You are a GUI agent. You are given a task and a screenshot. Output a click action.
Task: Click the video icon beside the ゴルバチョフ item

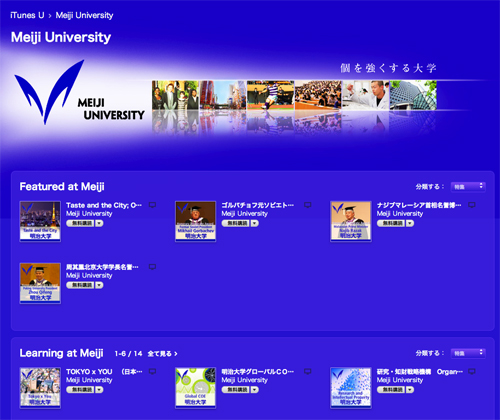308,205
